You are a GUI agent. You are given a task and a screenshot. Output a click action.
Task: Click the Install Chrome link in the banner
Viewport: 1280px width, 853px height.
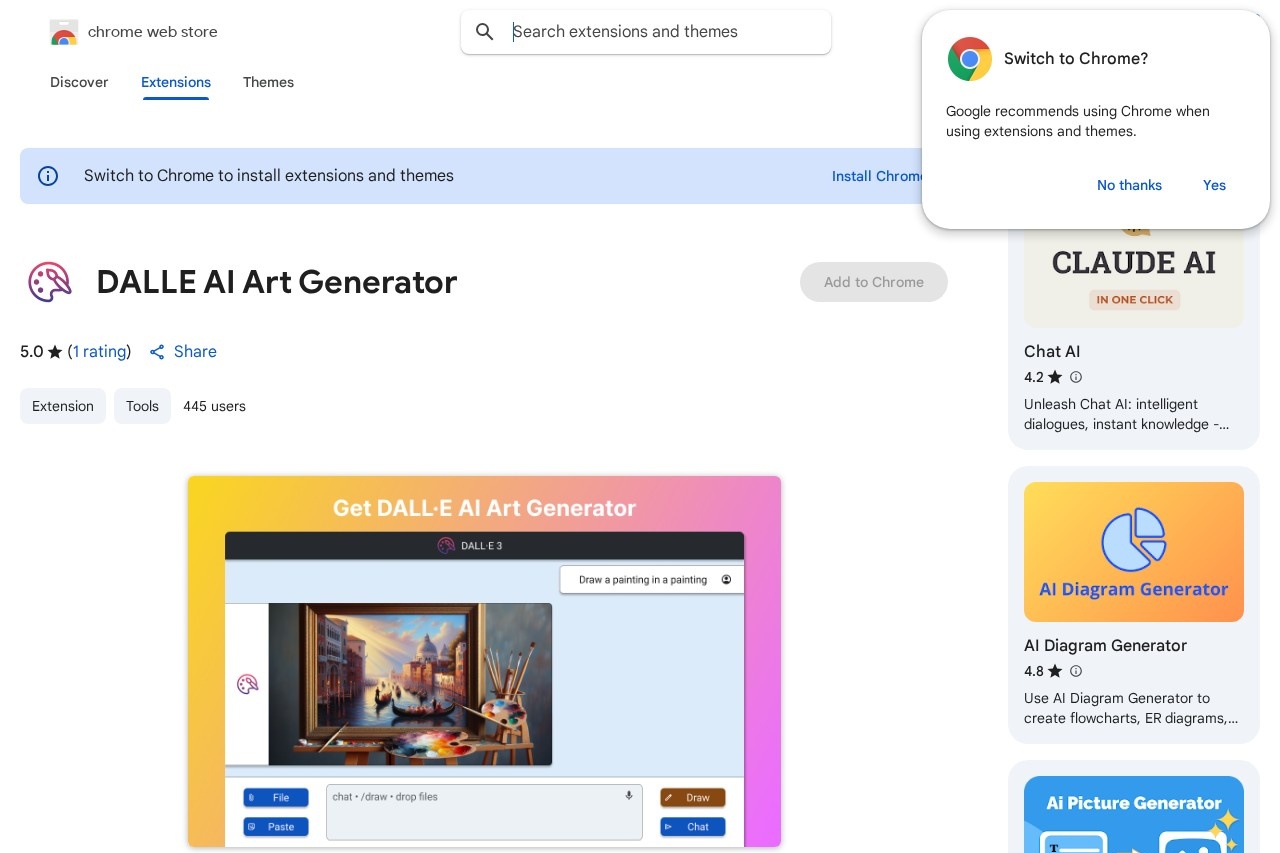877,176
